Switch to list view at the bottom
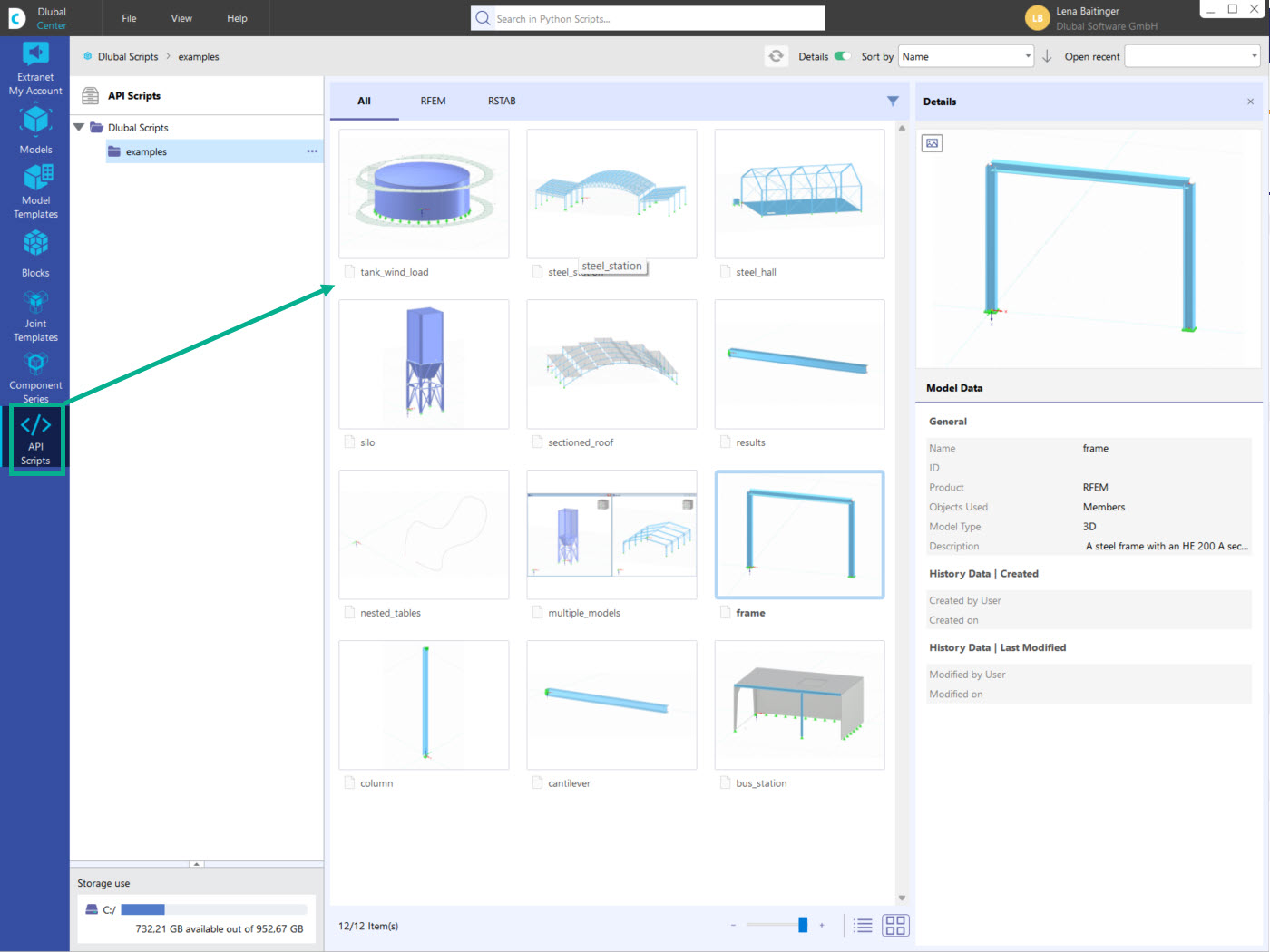The image size is (1270, 952). [863, 925]
